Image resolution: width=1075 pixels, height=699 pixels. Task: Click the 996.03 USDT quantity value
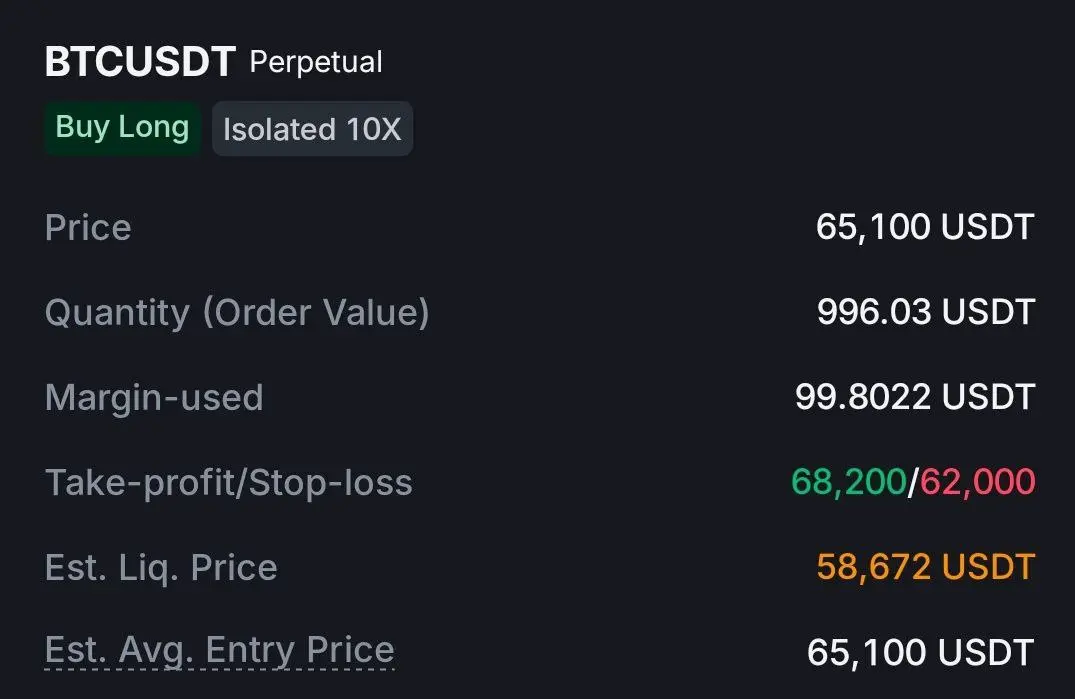tap(925, 312)
